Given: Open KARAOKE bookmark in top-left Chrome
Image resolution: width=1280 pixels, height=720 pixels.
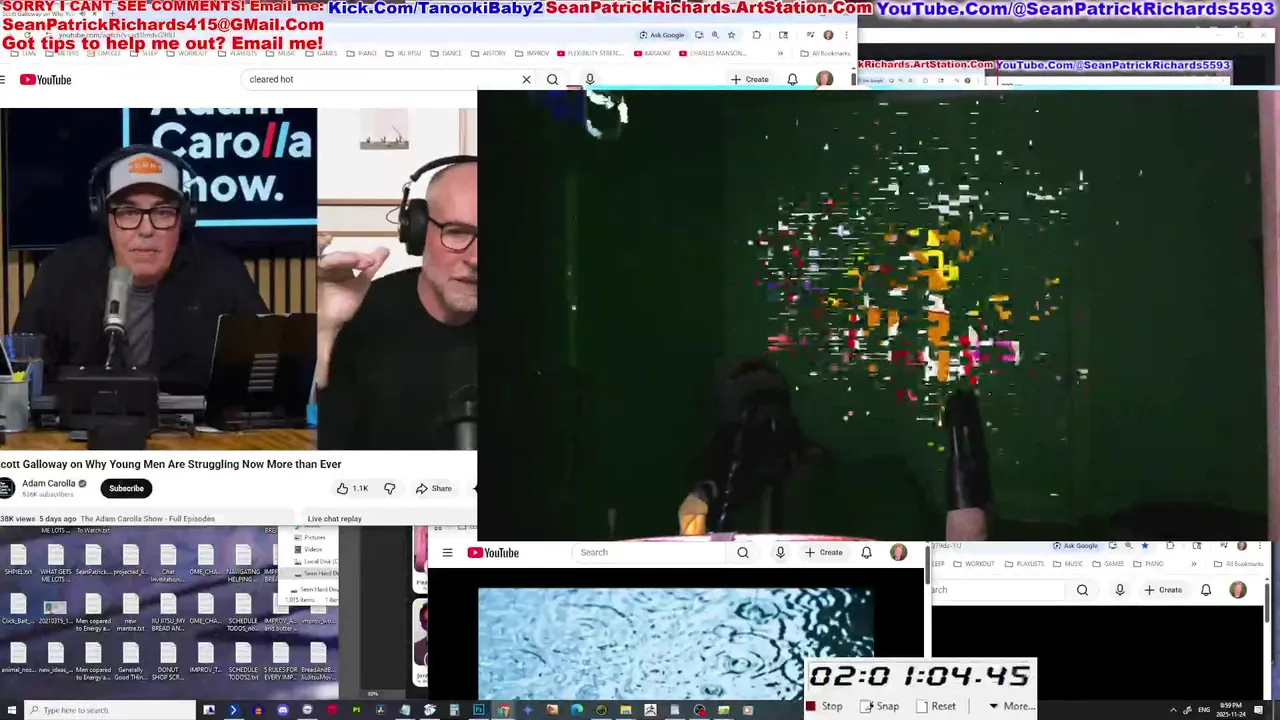Looking at the screenshot, I should (653, 53).
